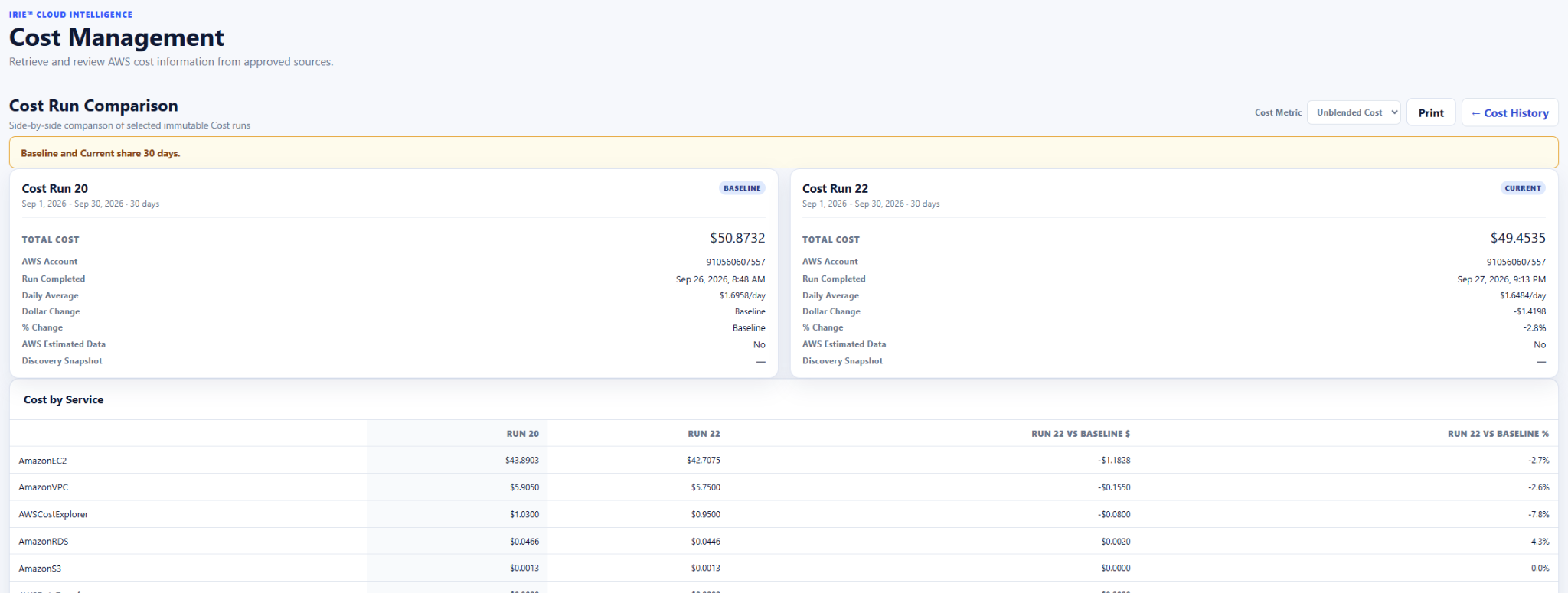Select the Cost Run 22 title
The image size is (1568, 593).
coord(835,188)
